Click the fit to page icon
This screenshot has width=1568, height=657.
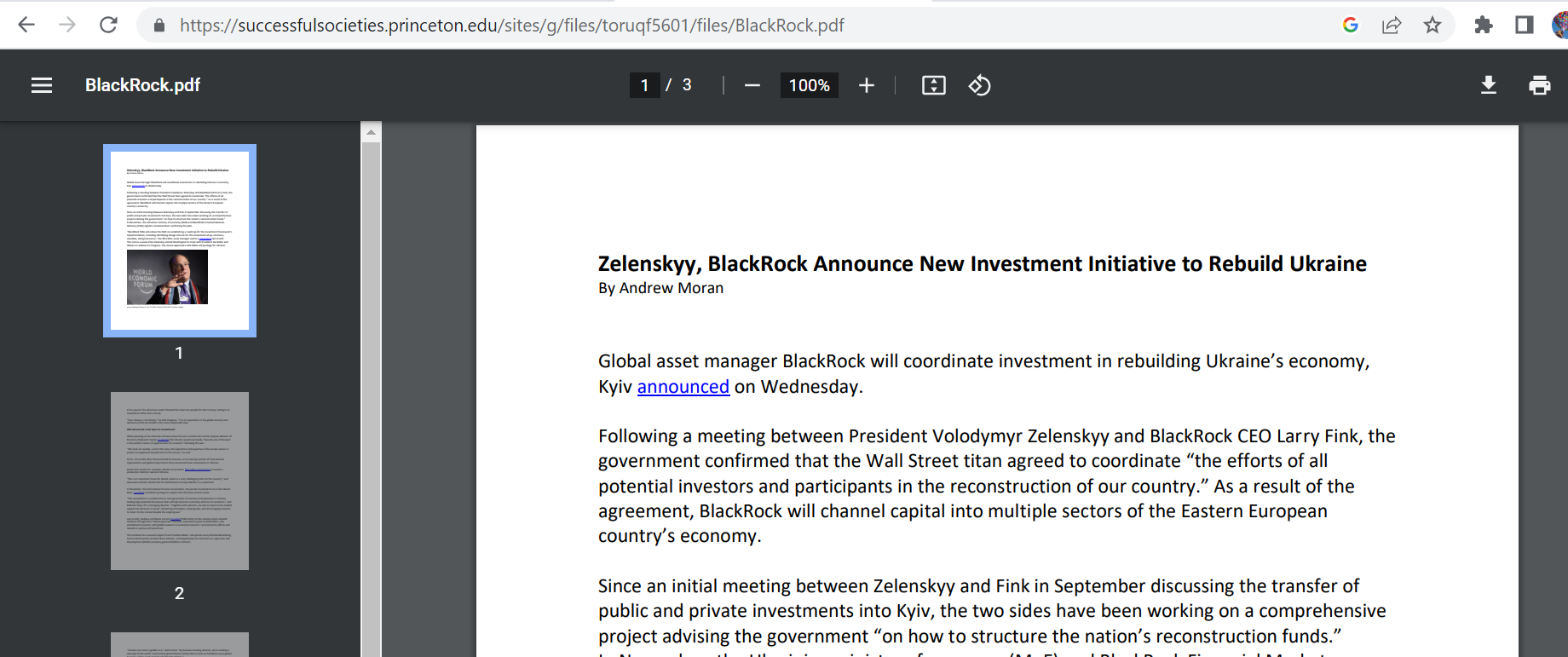click(x=933, y=85)
